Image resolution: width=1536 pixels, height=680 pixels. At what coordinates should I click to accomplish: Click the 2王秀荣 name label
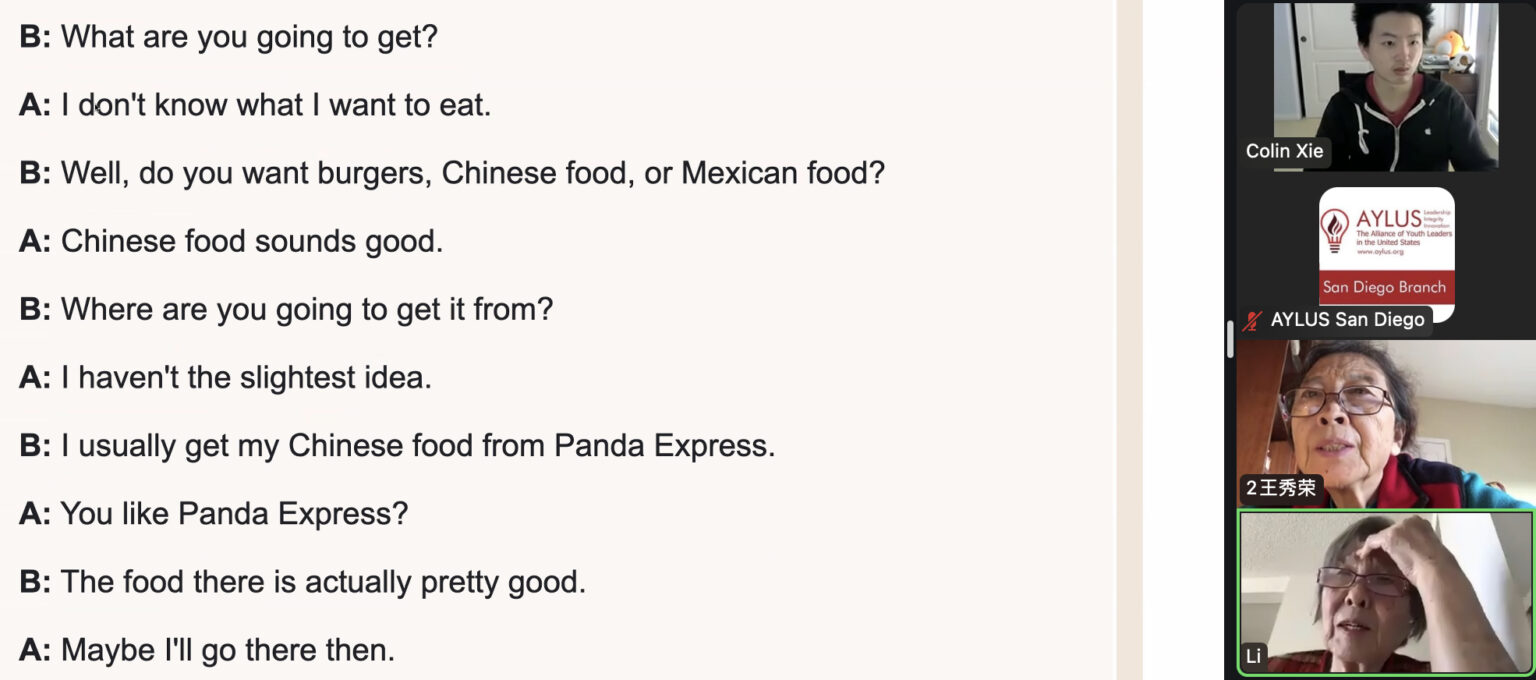tap(1280, 488)
